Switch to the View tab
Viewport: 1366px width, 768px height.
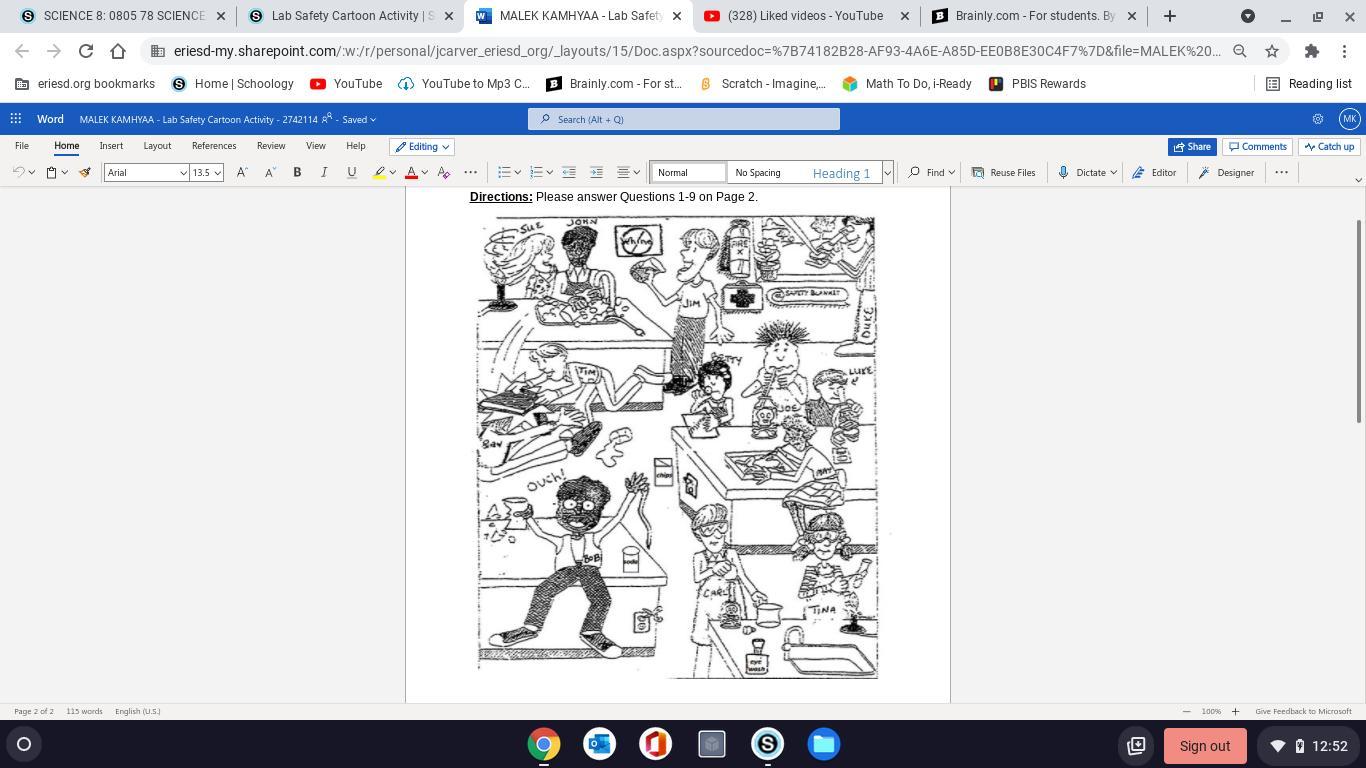[x=315, y=146]
